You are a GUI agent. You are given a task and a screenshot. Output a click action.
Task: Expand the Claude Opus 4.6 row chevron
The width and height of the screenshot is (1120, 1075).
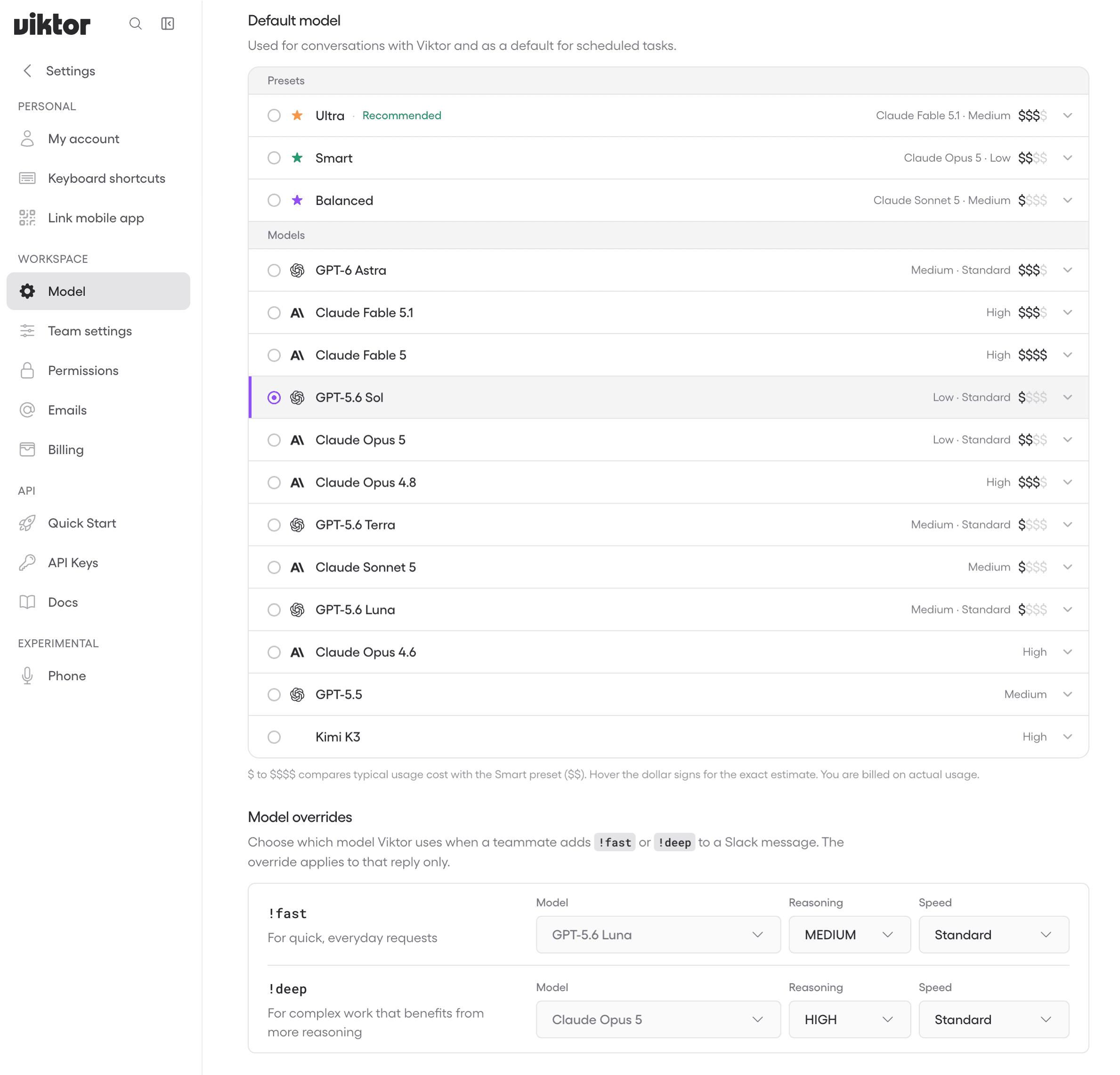(x=1067, y=652)
